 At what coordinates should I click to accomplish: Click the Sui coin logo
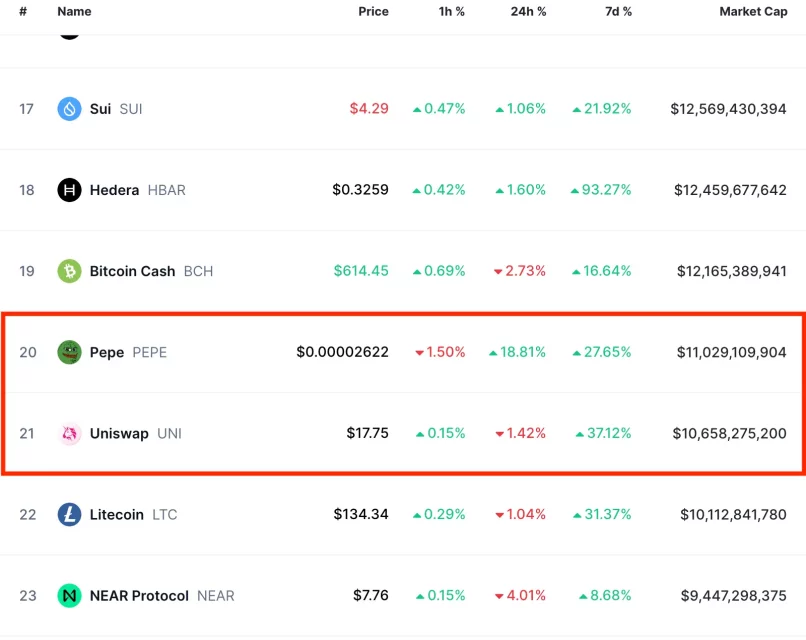(67, 109)
